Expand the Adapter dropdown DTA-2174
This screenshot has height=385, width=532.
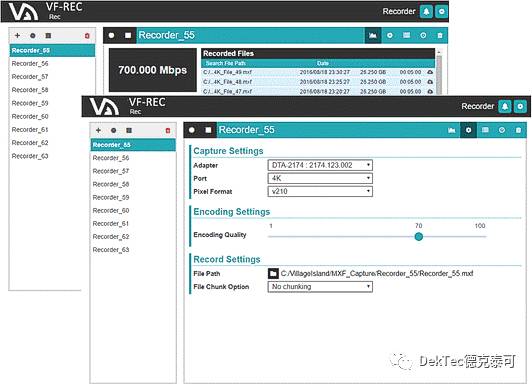click(320, 165)
